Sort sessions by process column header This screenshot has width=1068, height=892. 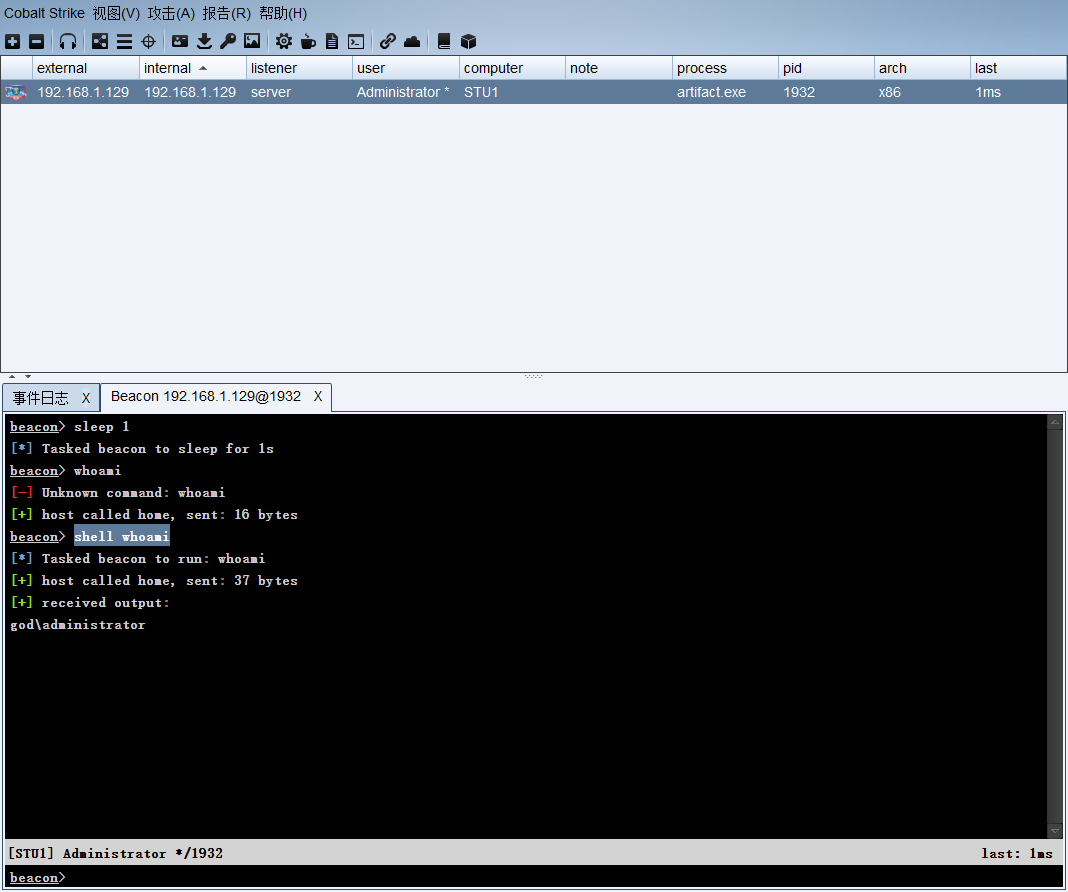(725, 68)
